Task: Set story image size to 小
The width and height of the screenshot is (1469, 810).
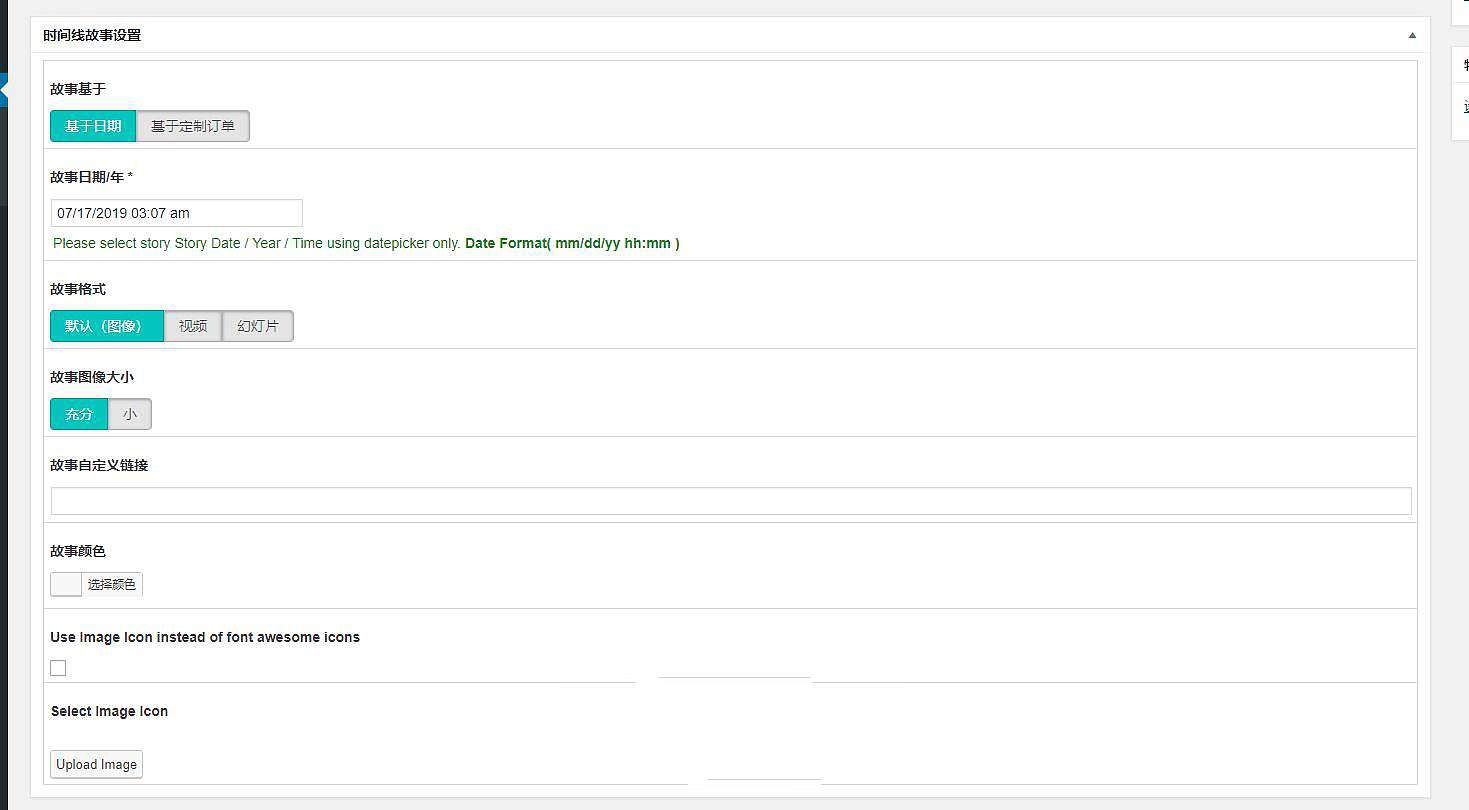Action: pyautogui.click(x=130, y=414)
